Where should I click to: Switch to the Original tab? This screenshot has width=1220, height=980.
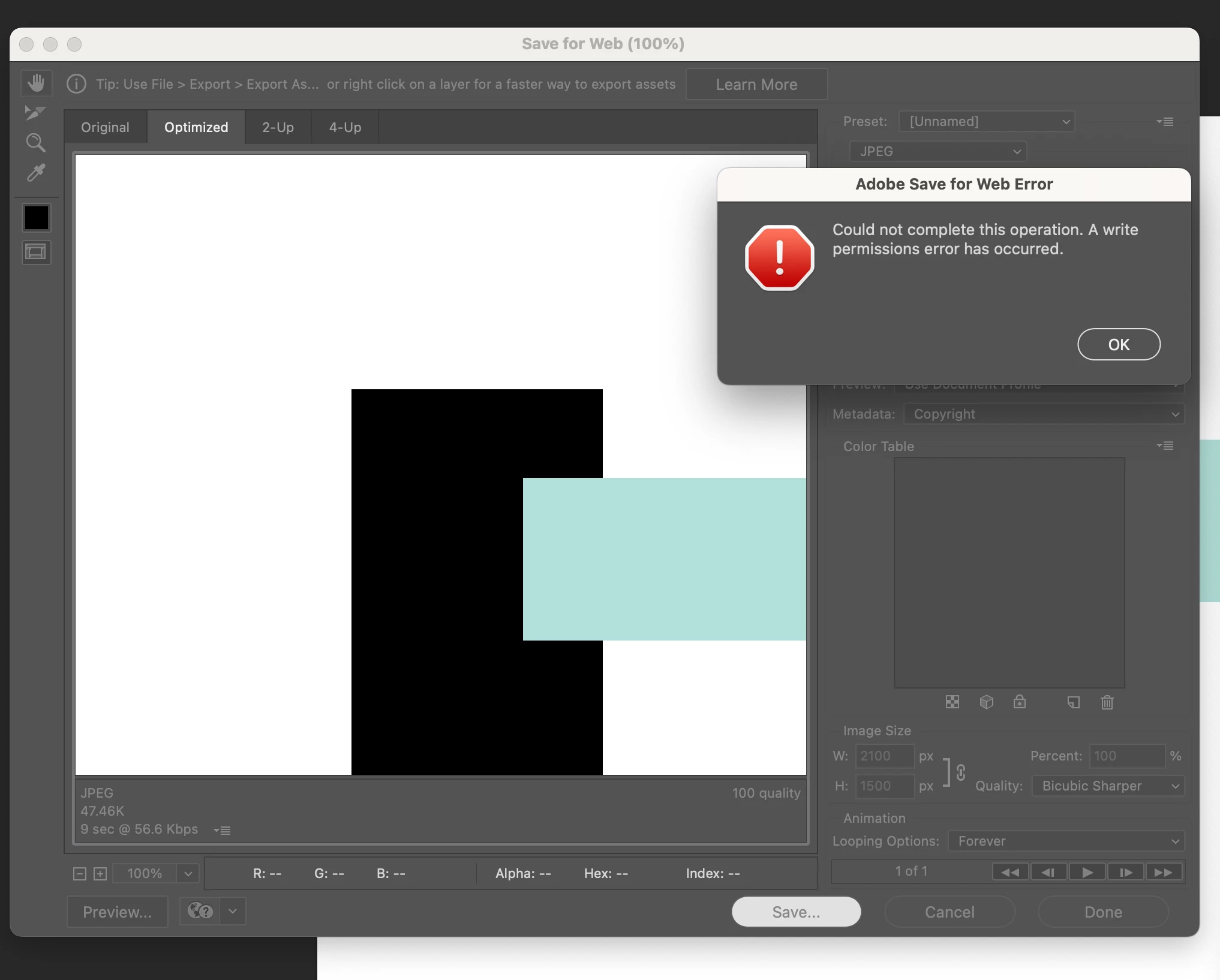pos(105,127)
